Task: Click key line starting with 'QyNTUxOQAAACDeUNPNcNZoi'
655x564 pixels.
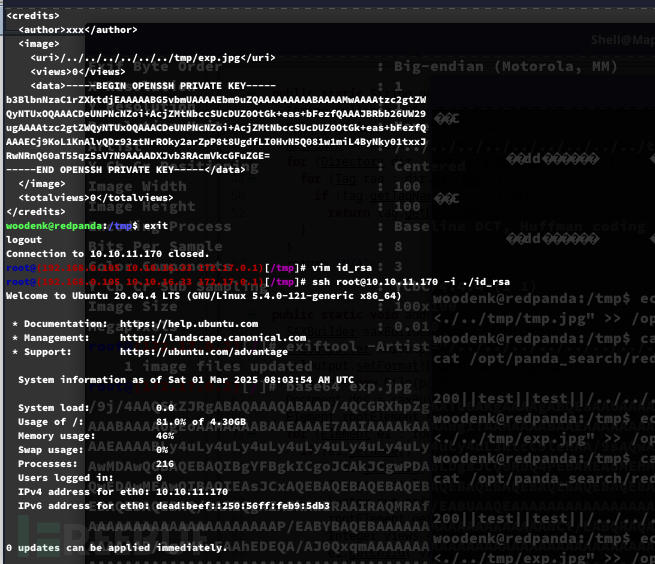Action: click(216, 114)
